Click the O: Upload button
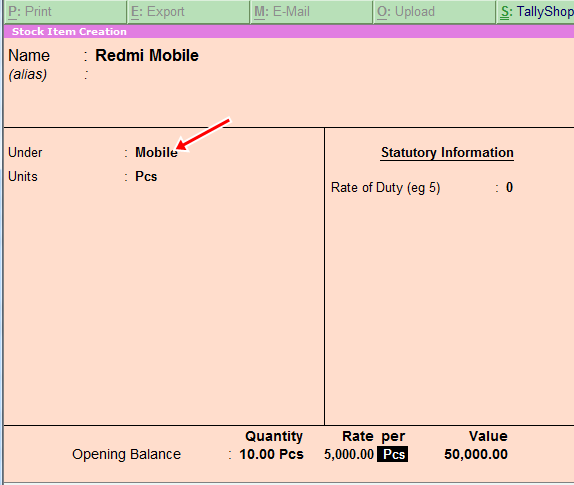 [434, 12]
